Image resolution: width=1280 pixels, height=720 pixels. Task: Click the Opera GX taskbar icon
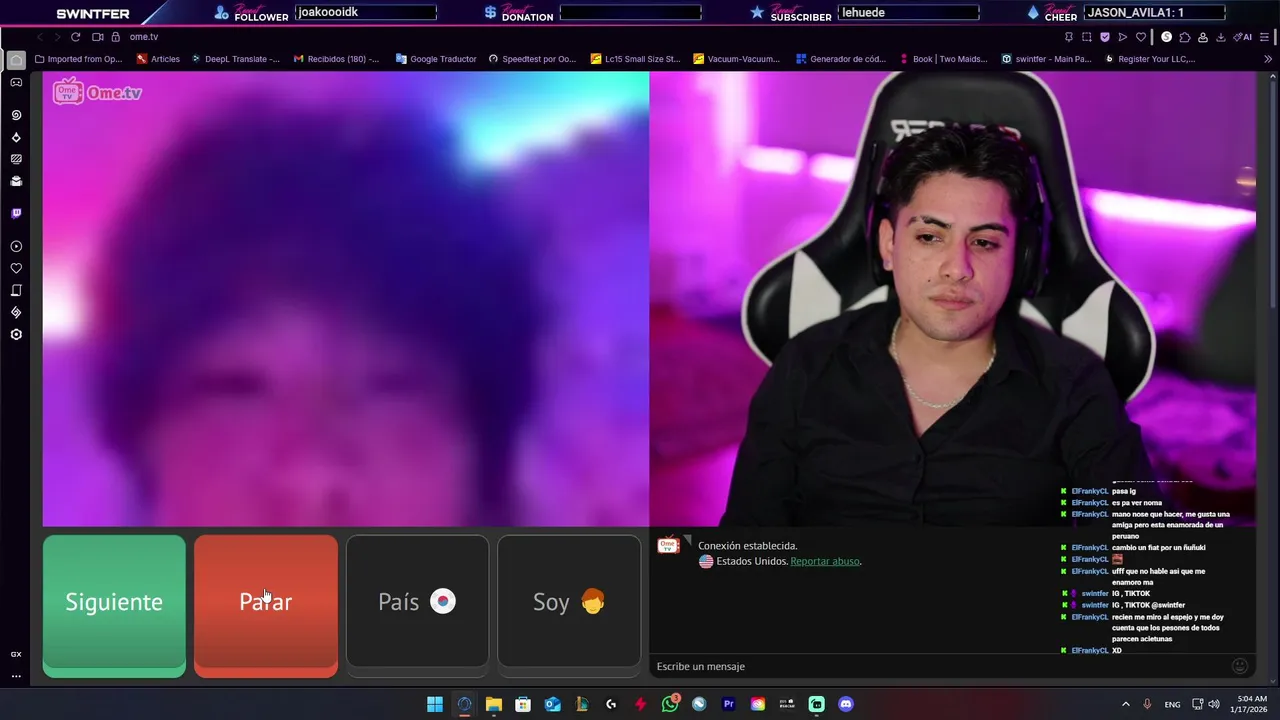(x=464, y=704)
